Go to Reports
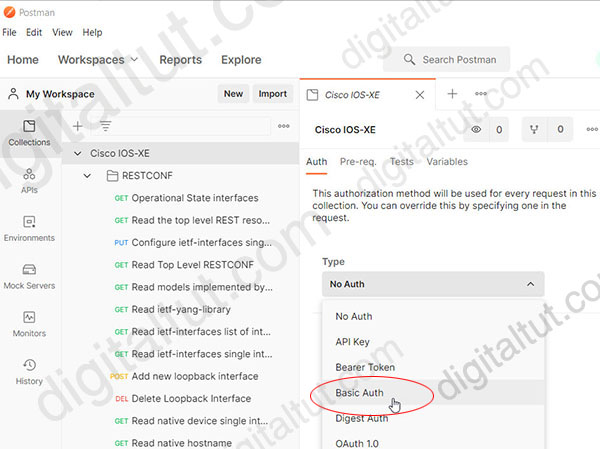This screenshot has width=600, height=449. coord(180,60)
